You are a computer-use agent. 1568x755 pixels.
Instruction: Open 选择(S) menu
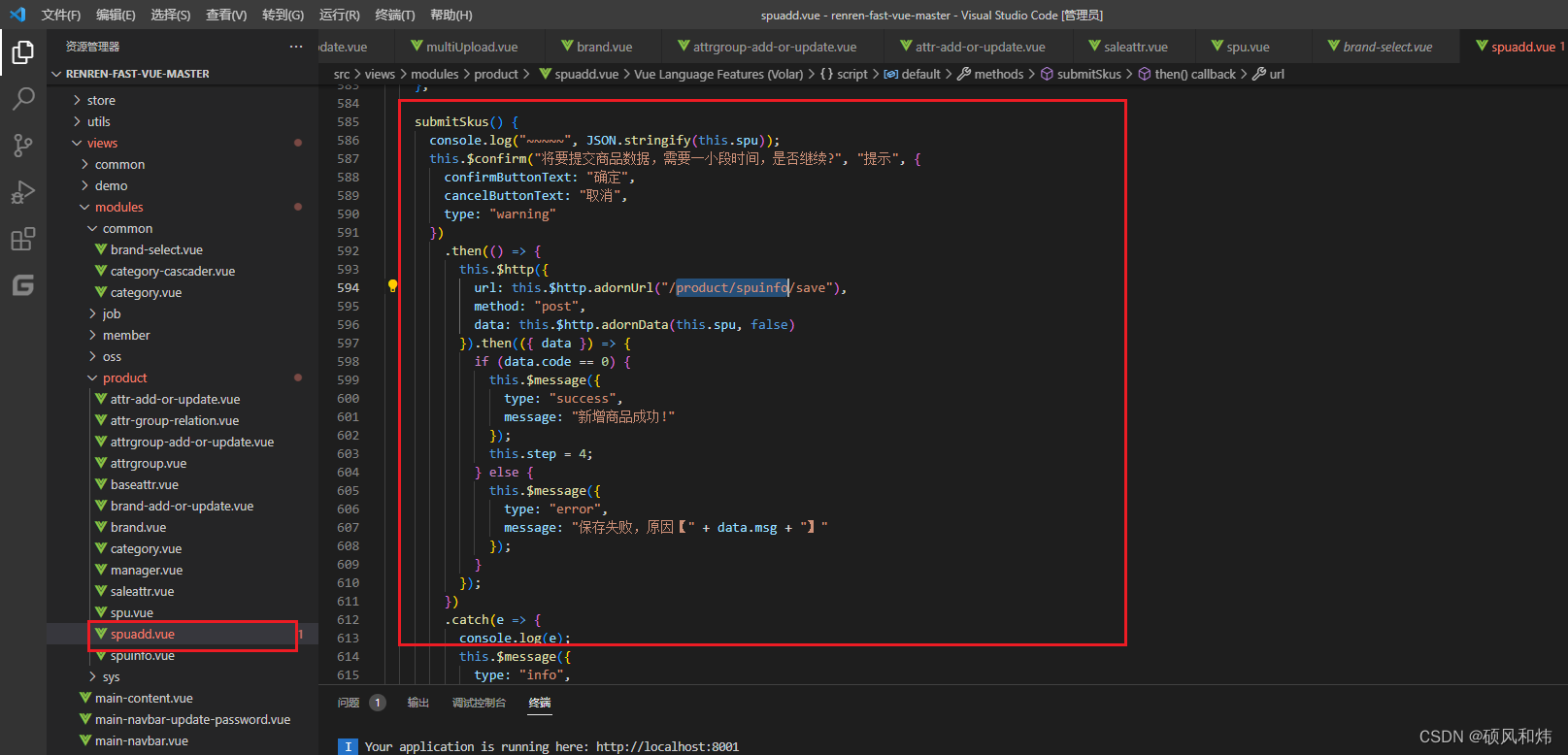[171, 15]
